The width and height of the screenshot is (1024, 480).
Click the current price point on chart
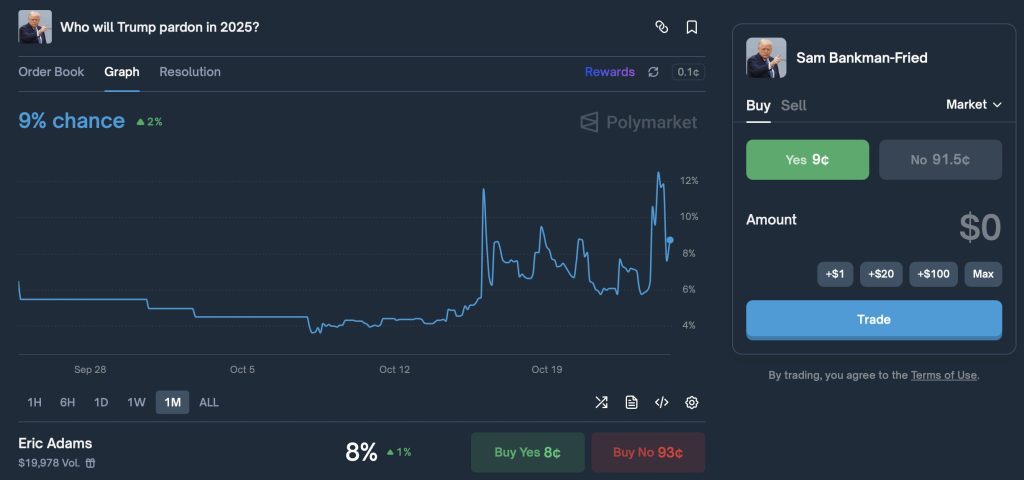669,240
